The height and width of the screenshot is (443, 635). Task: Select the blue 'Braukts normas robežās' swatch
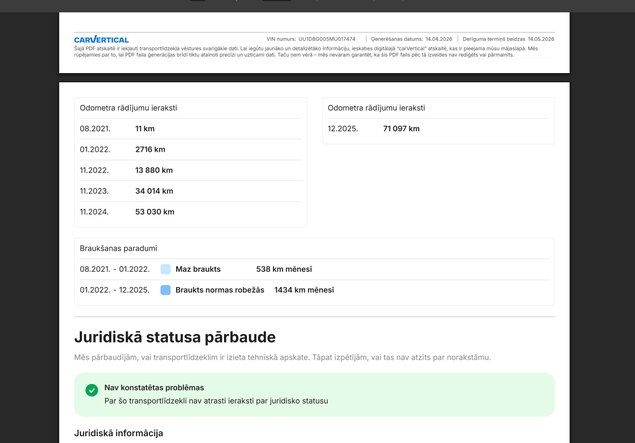point(165,290)
